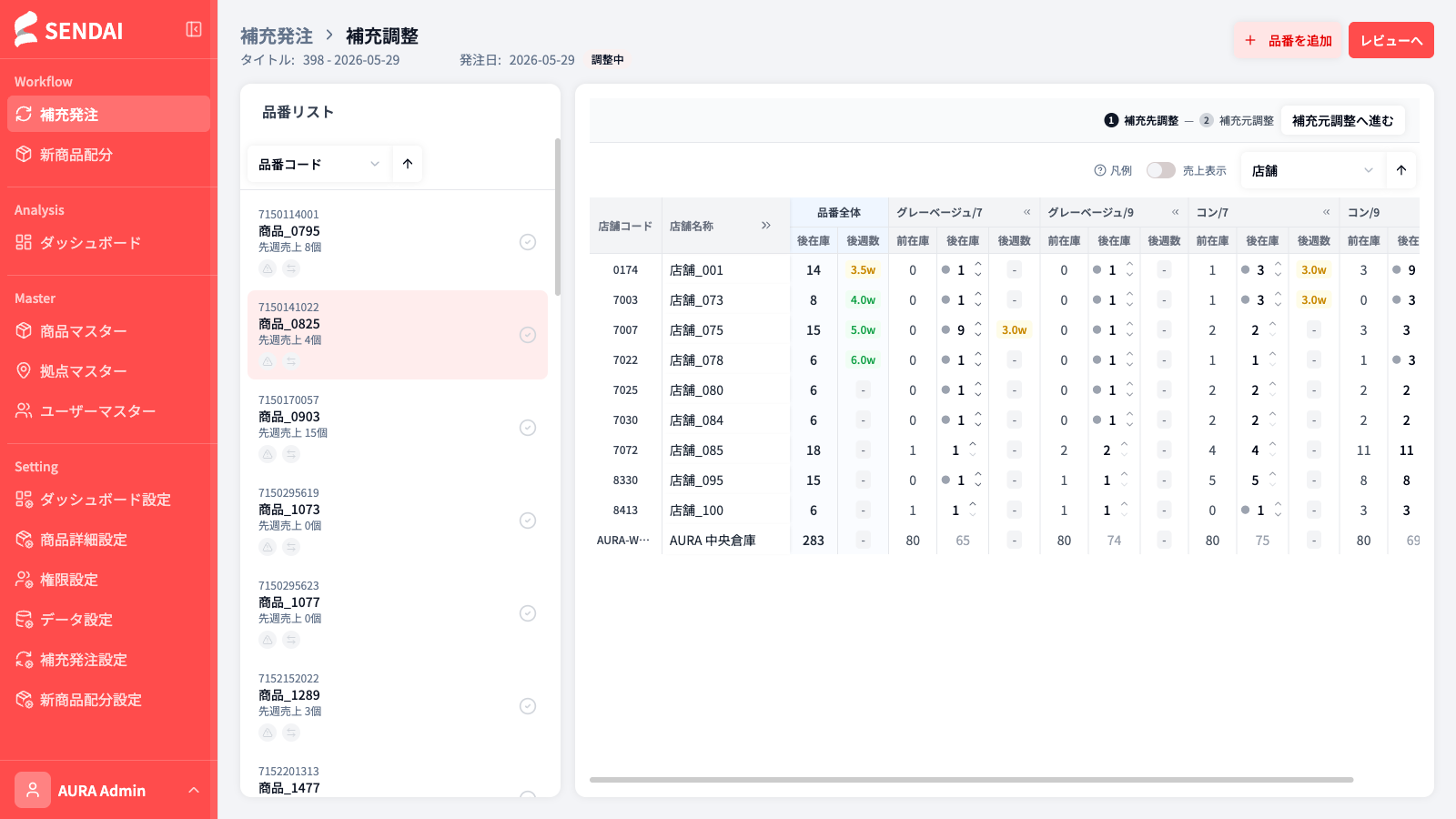Click the 補充発注 breadcrumb link

[x=277, y=35]
